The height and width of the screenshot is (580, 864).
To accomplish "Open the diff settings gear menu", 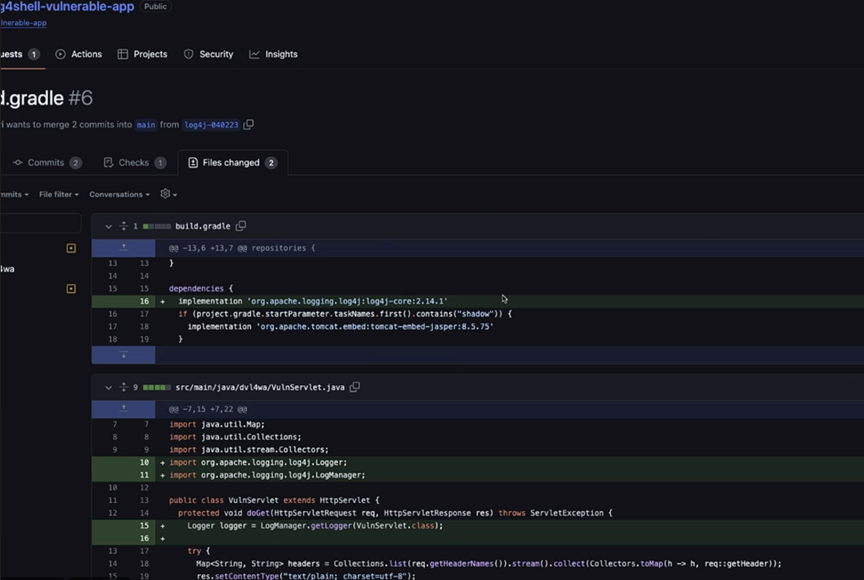I will coord(168,194).
